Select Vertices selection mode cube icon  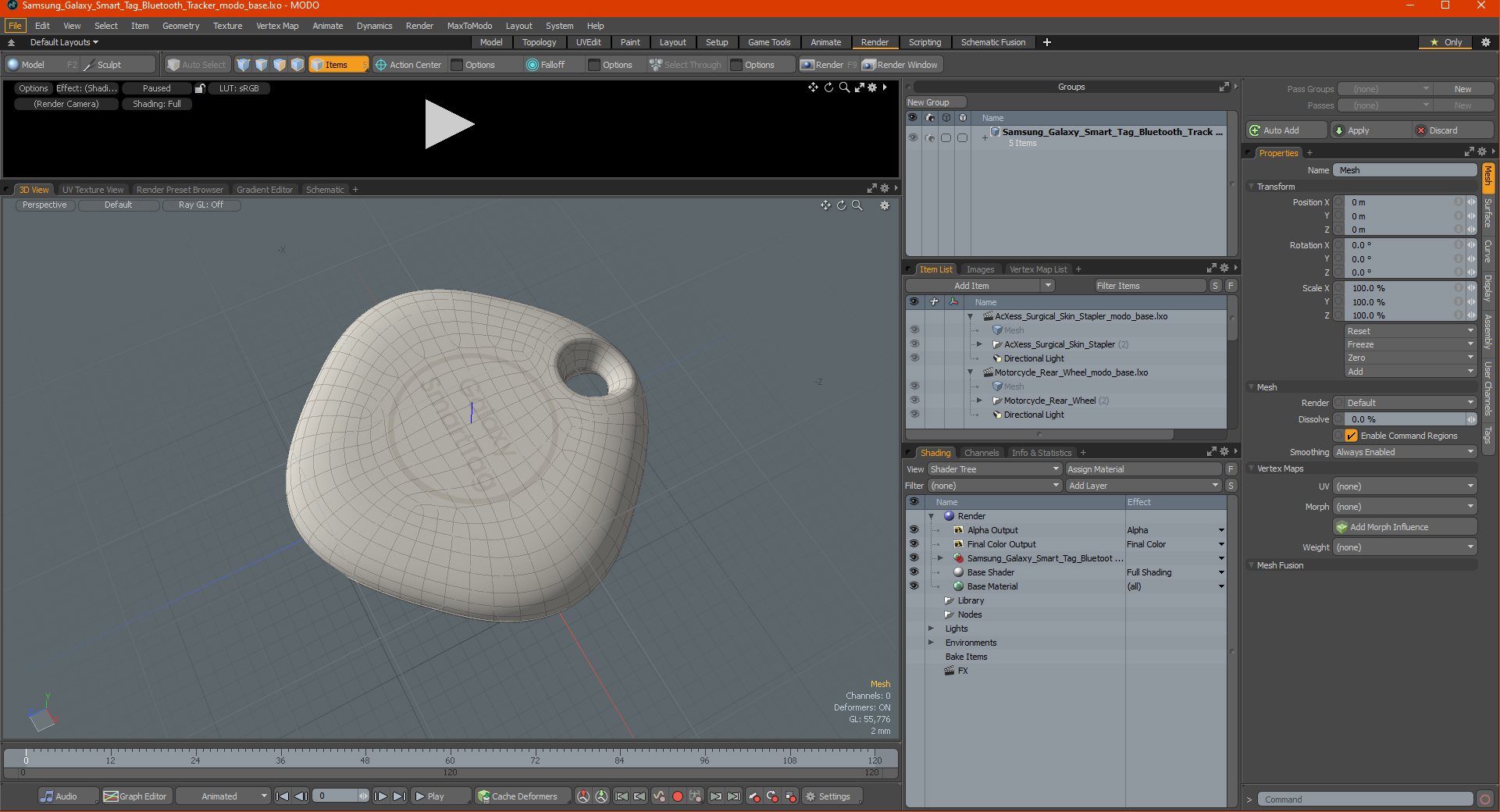(x=243, y=65)
